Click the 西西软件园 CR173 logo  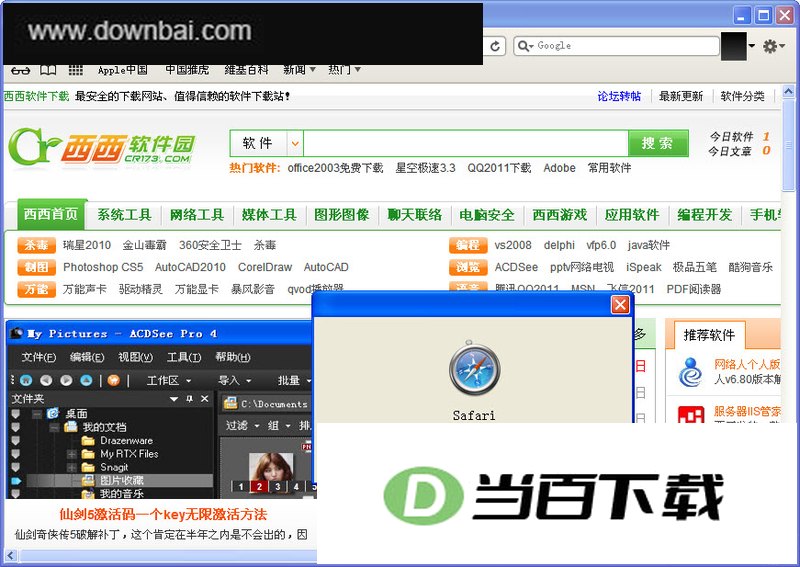[x=102, y=146]
